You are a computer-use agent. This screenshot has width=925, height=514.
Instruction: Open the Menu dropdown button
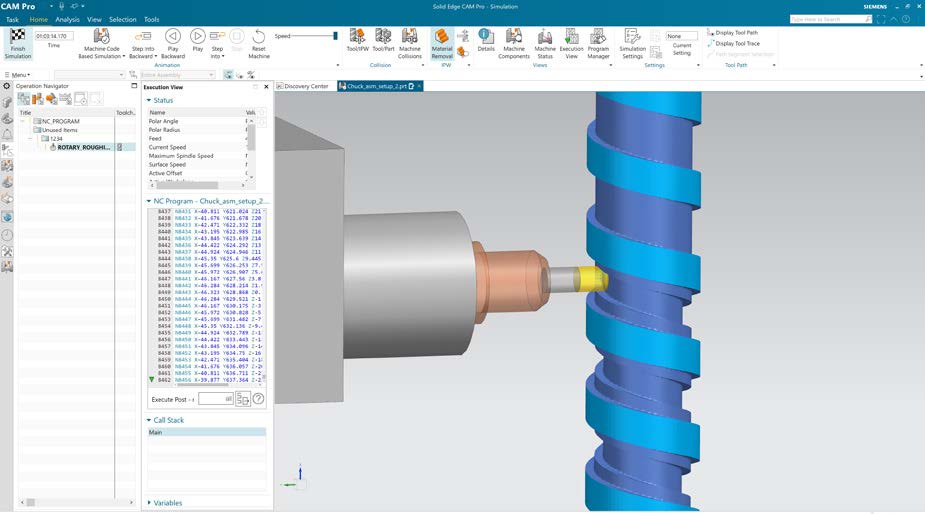(18, 75)
